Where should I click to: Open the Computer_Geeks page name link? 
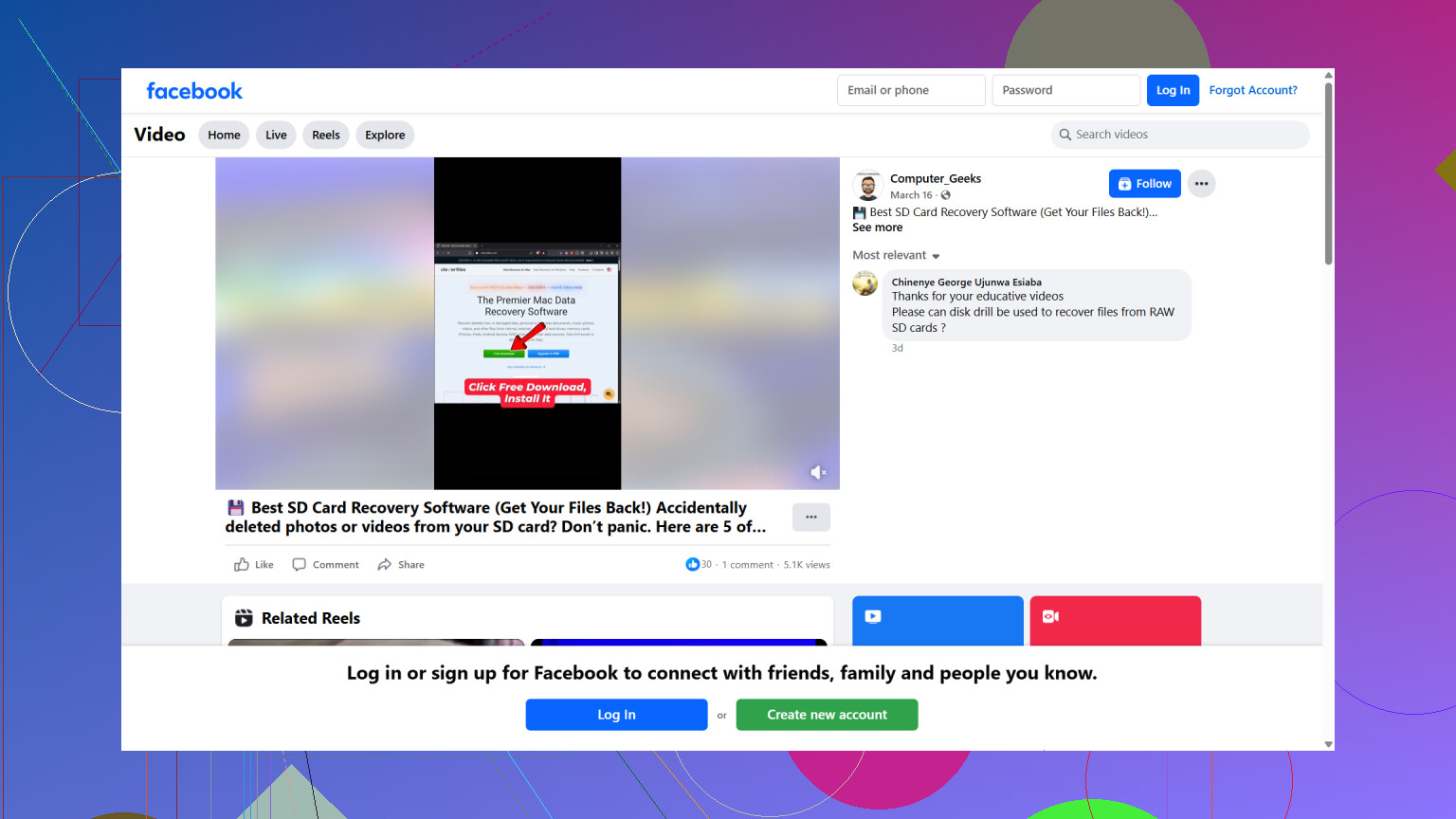pos(936,178)
